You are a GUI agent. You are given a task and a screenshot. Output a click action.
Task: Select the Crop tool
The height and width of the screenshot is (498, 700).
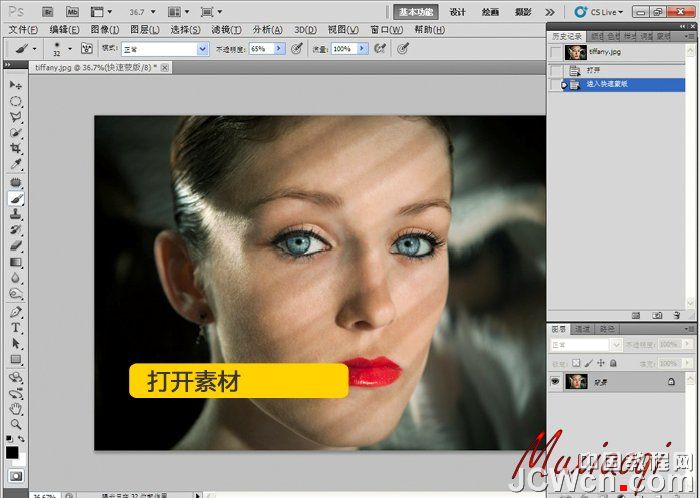[16, 148]
